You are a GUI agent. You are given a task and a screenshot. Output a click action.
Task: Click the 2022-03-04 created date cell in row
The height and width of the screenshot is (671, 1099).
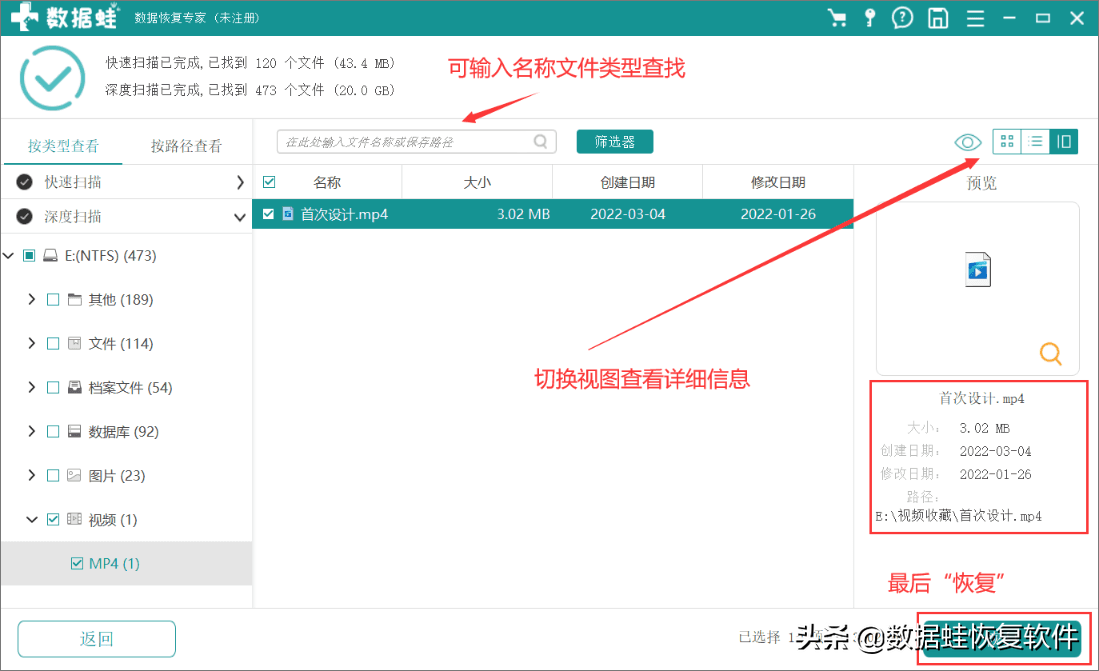[627, 214]
